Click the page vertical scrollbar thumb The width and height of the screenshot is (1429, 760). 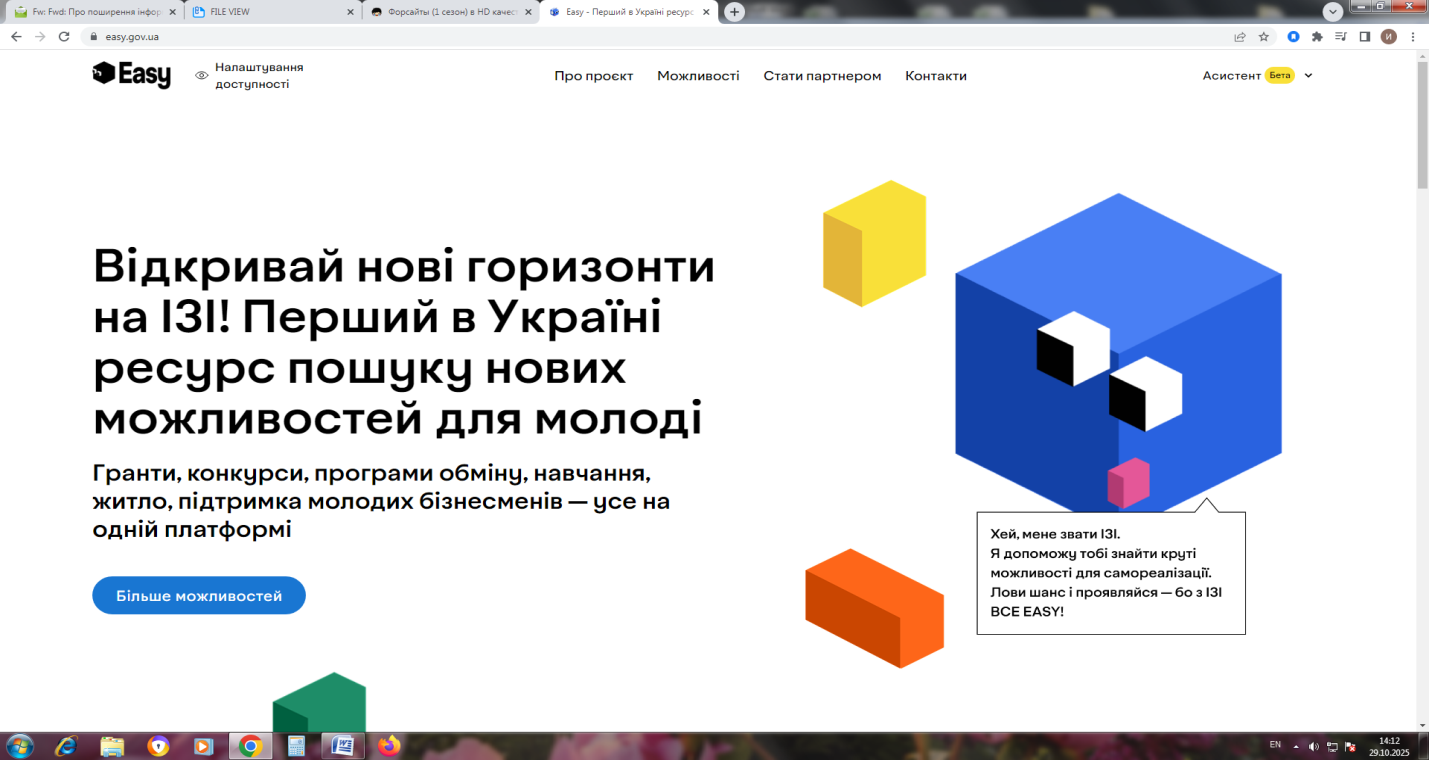tap(1422, 125)
